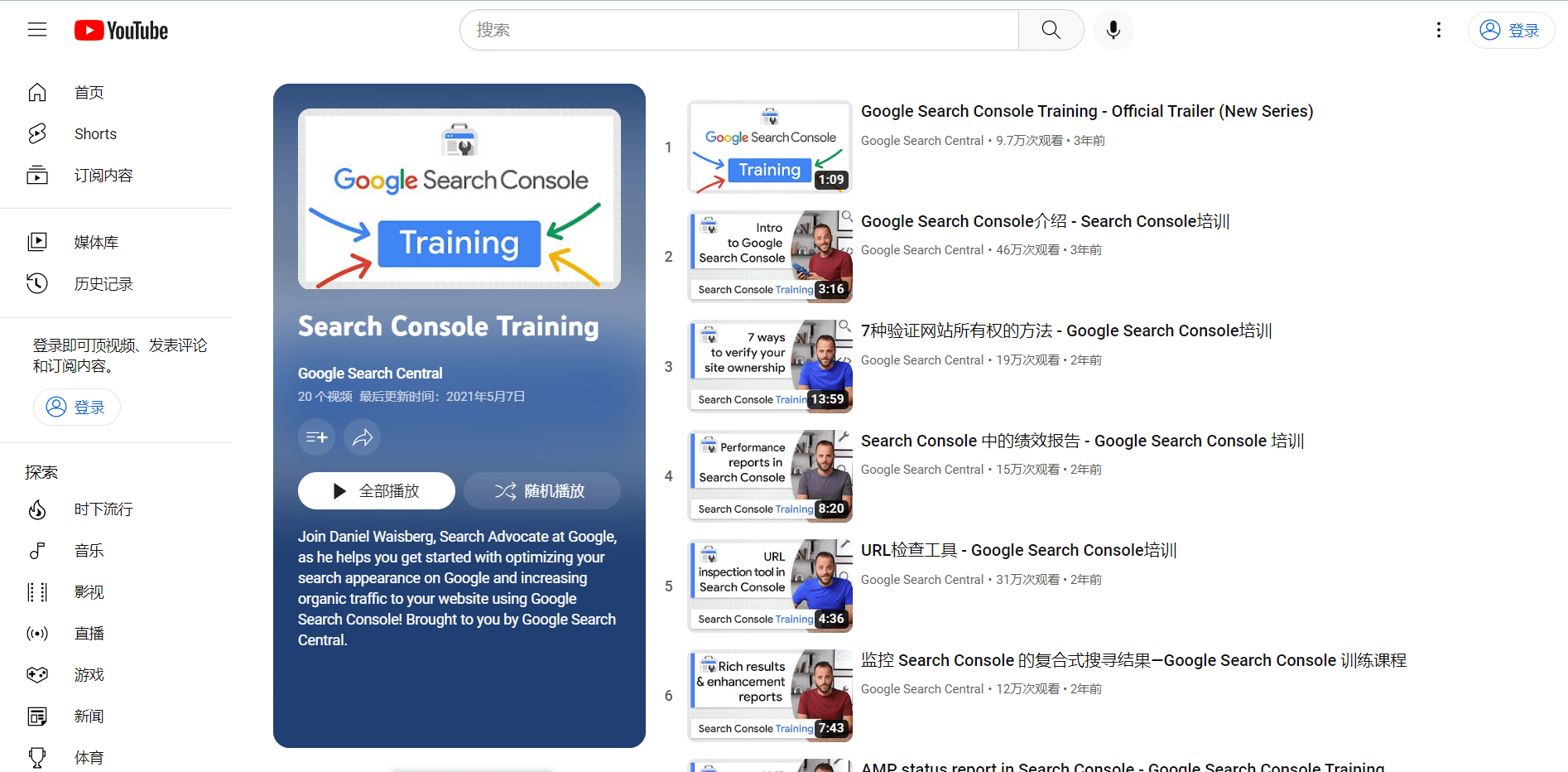Click the 音乐 music note icon

pyautogui.click(x=37, y=551)
